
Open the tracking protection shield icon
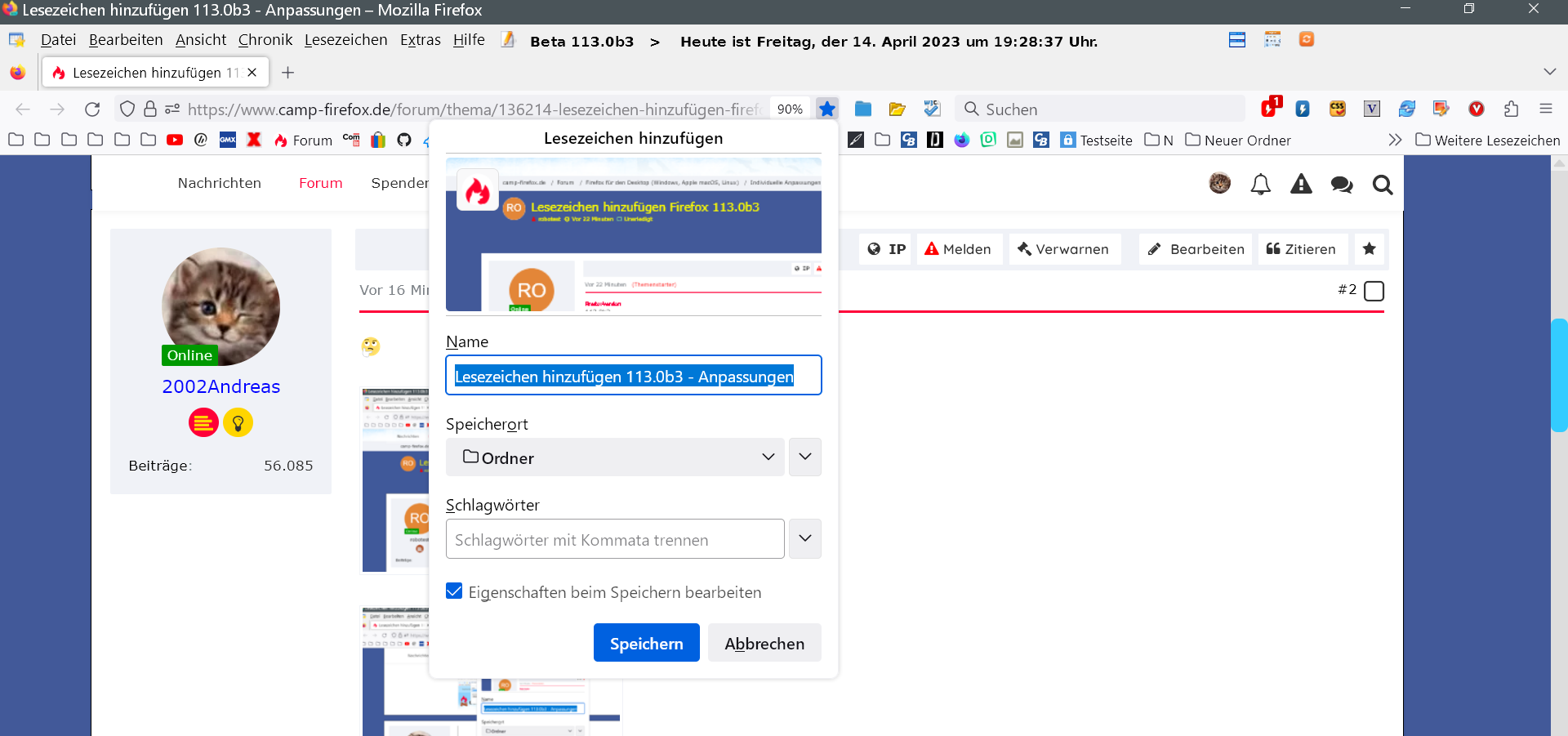pos(127,109)
